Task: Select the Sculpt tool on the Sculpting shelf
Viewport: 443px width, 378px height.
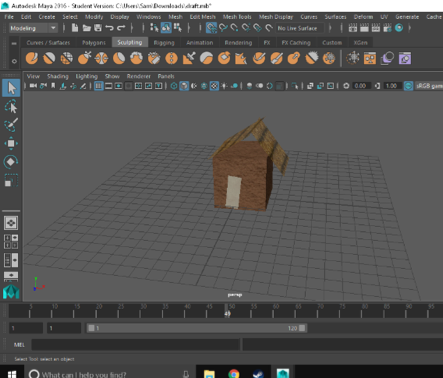Action: click(32, 58)
